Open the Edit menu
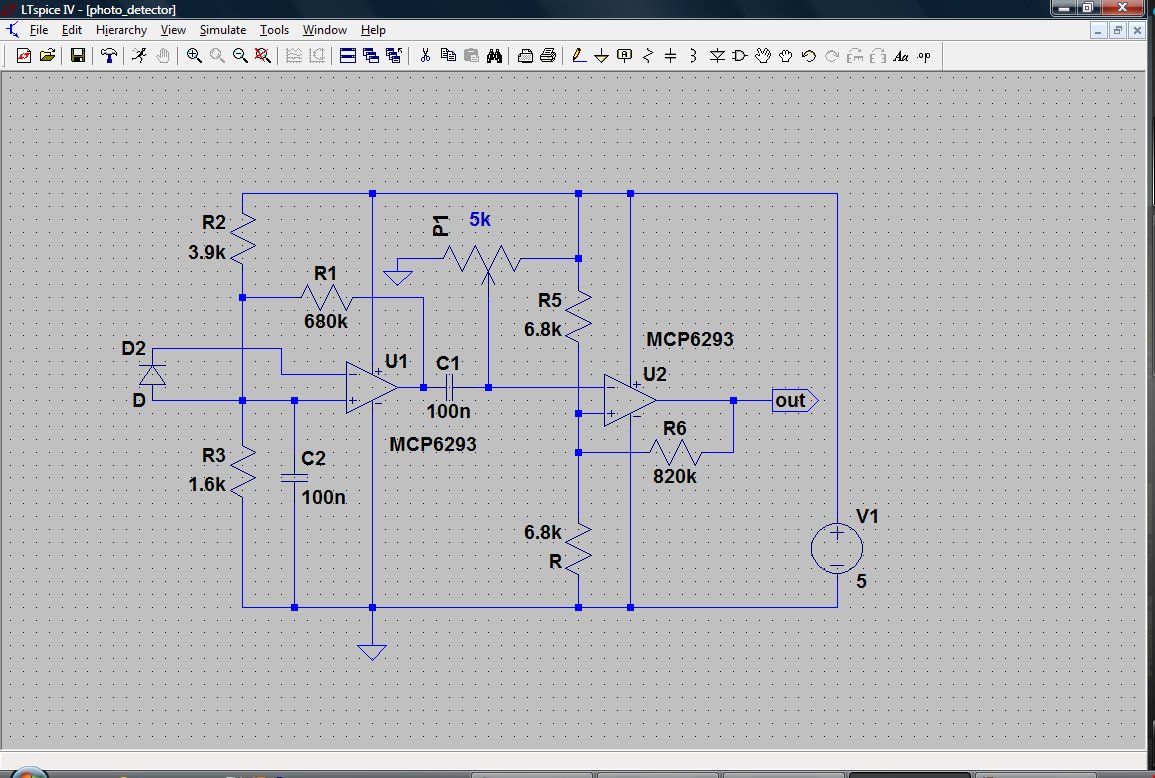 pyautogui.click(x=71, y=29)
